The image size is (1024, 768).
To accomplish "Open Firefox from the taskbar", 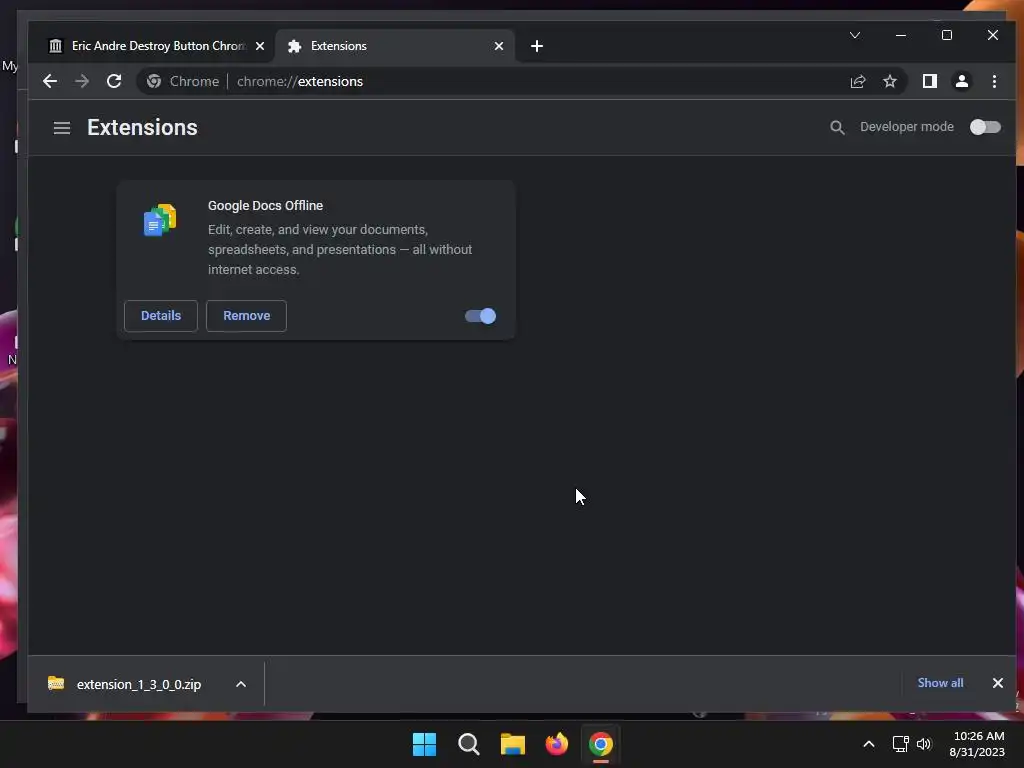I will [557, 744].
